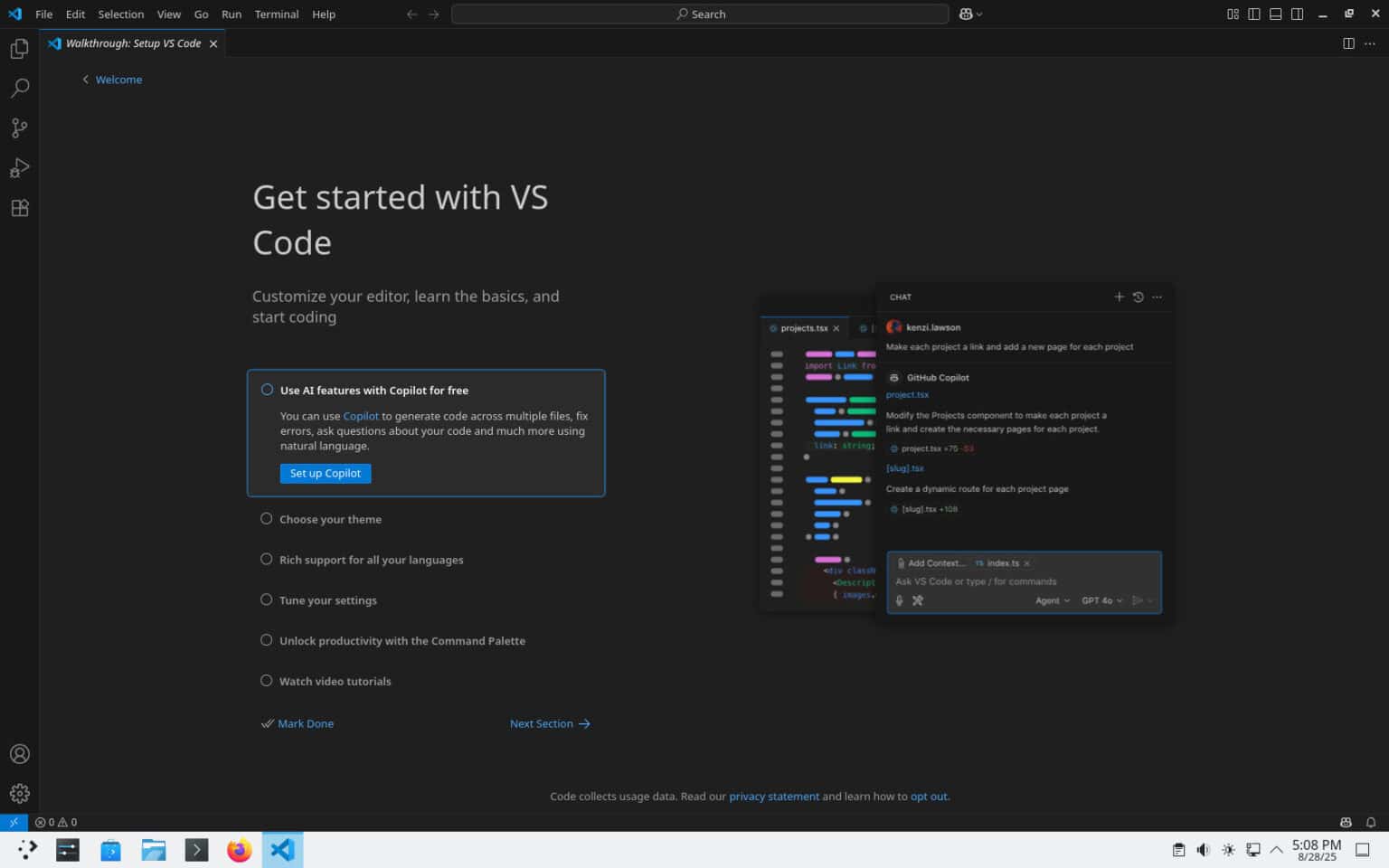The image size is (1389, 868).
Task: Open the notifications bell in the status bar
Action: [x=1372, y=822]
